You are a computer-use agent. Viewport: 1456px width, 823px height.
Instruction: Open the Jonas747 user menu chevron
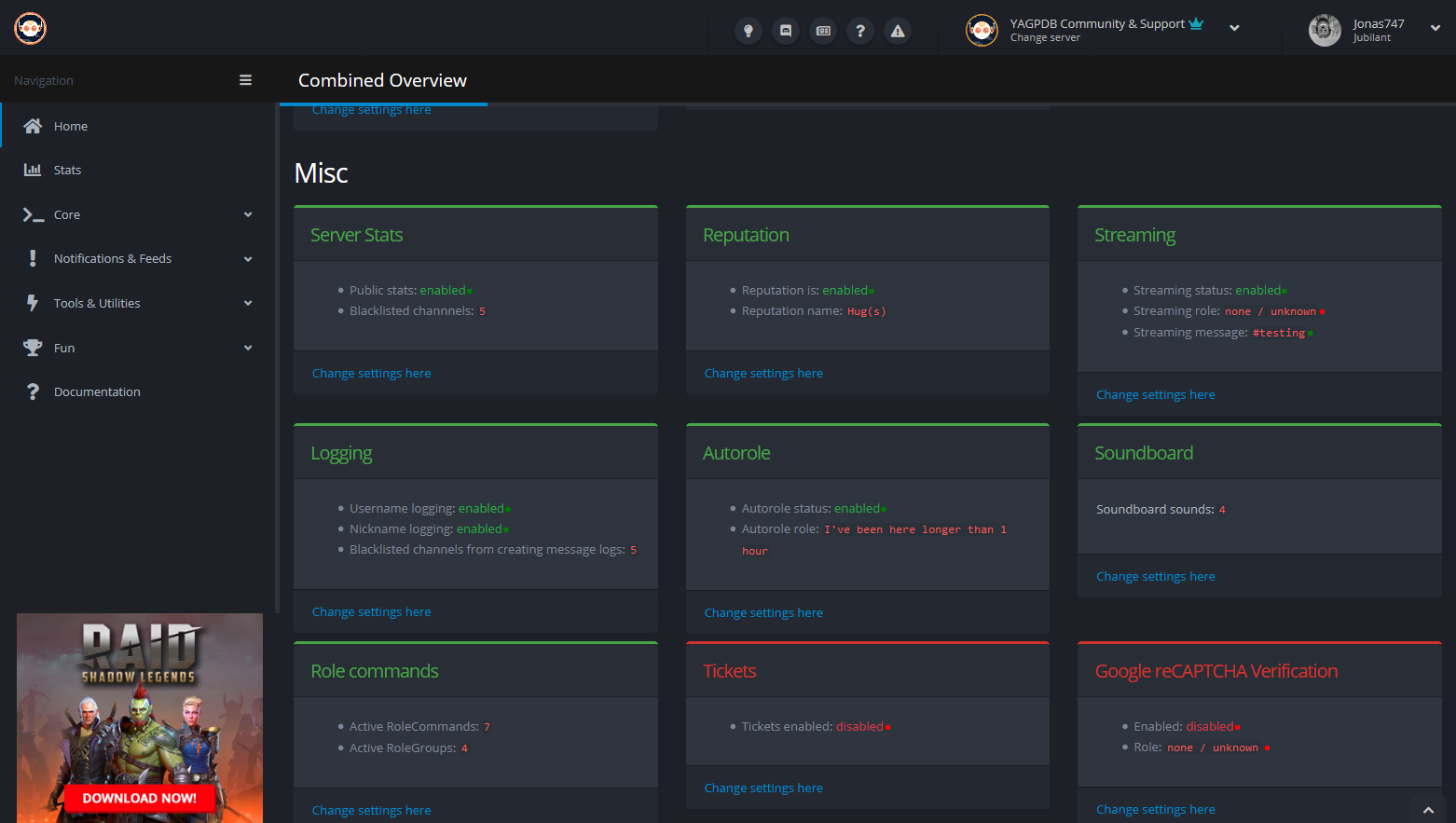coord(1435,28)
